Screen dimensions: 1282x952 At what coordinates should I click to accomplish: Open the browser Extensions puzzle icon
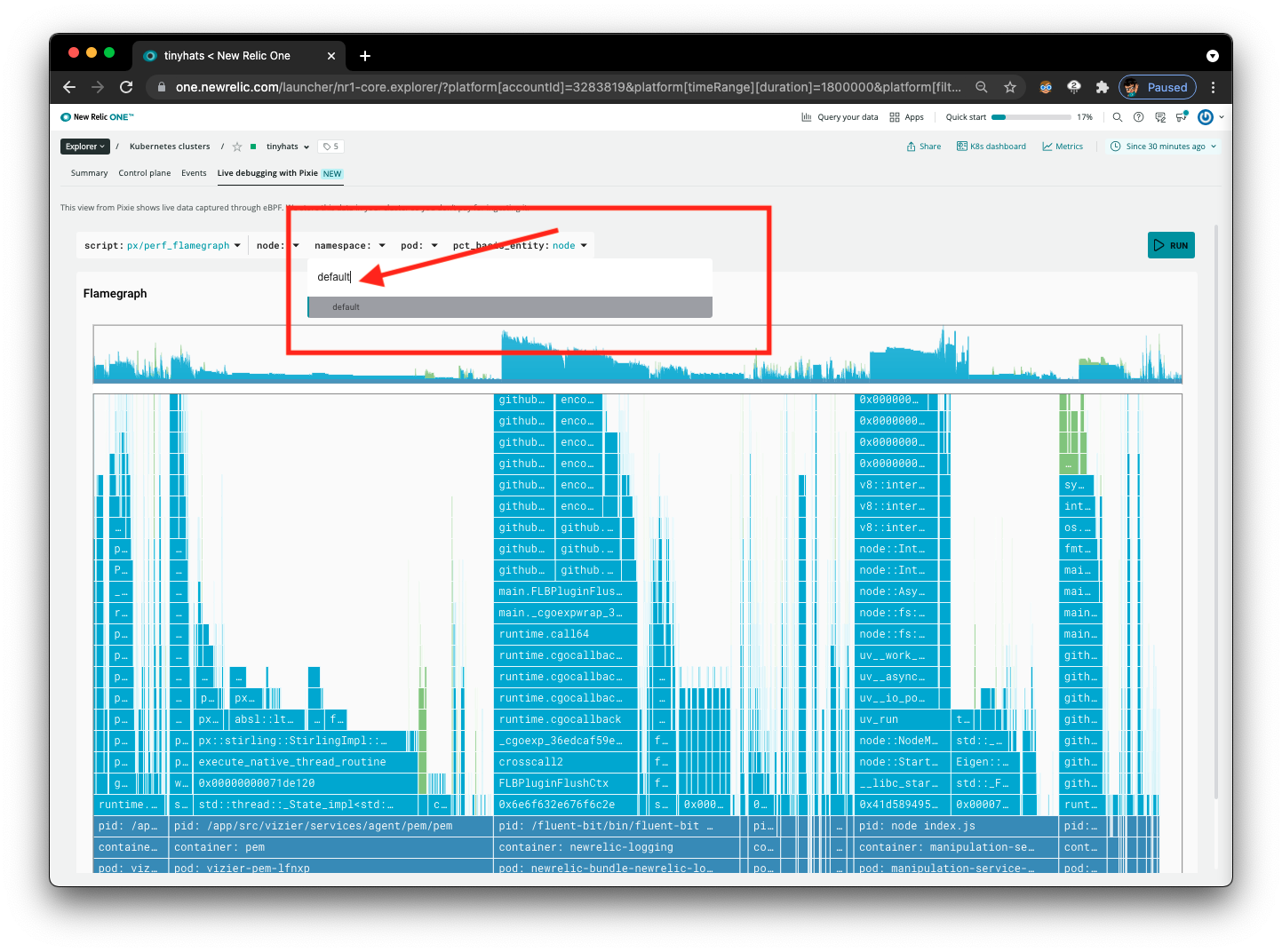point(1103,87)
